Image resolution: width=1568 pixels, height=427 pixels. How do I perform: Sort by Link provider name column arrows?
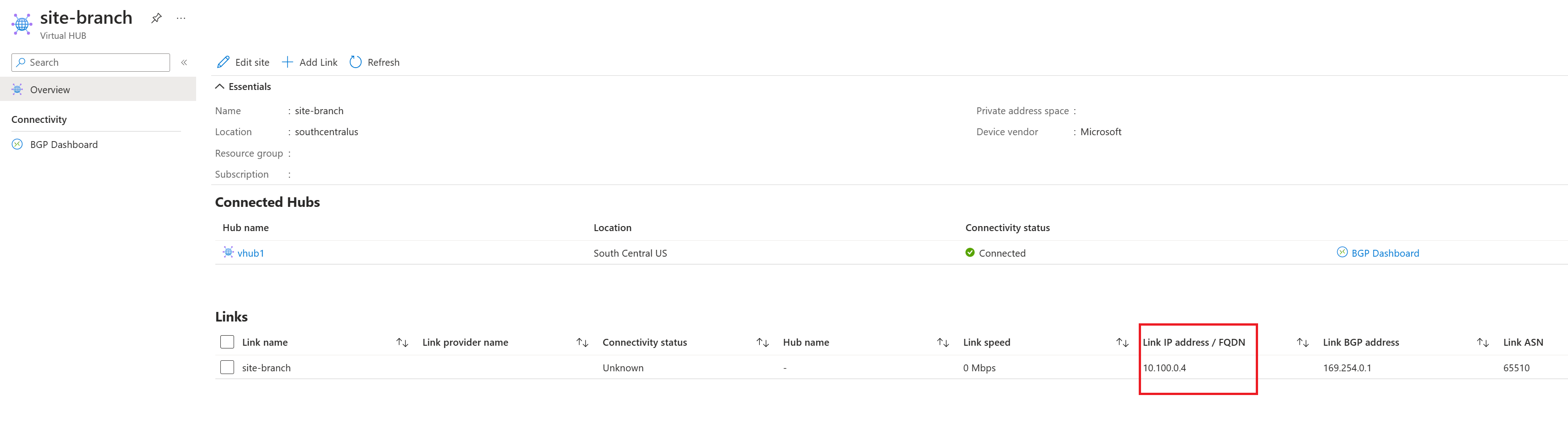582,343
